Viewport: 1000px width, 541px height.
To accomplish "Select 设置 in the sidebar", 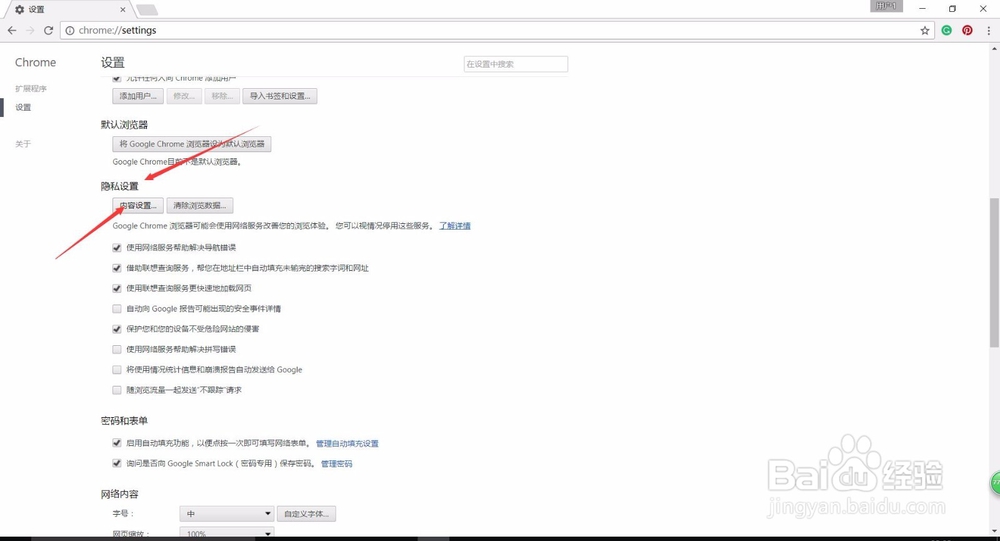I will tap(23, 107).
